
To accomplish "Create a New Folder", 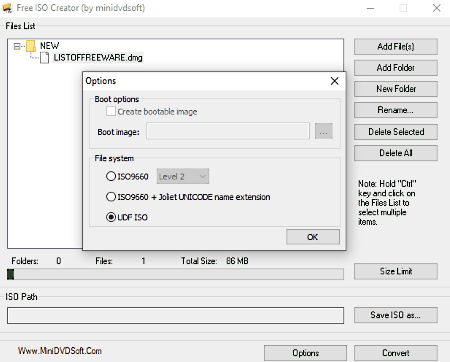I will [x=396, y=89].
